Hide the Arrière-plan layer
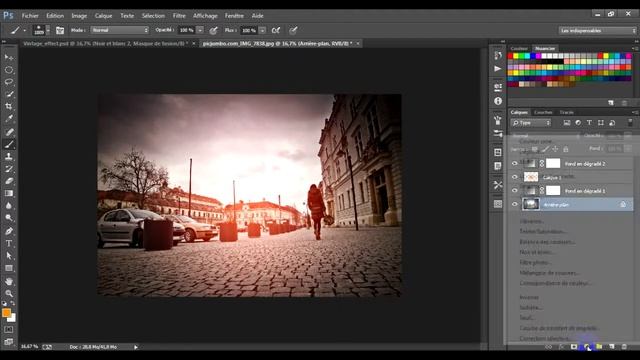This screenshot has height=360, width=640. [x=515, y=204]
